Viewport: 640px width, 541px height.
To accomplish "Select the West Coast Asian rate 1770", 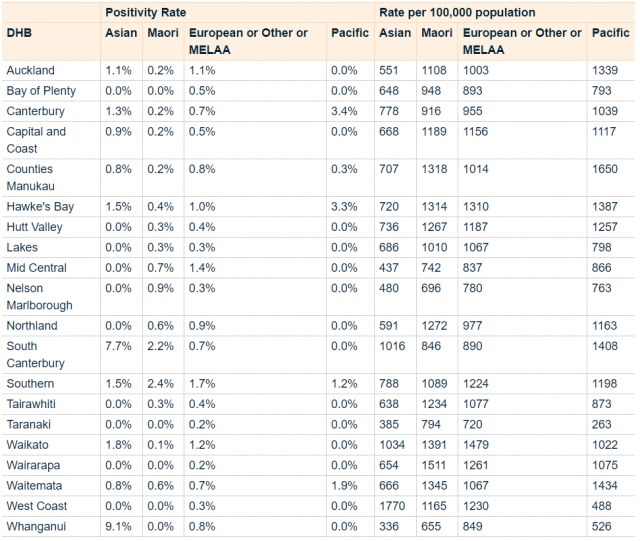I will (392, 506).
